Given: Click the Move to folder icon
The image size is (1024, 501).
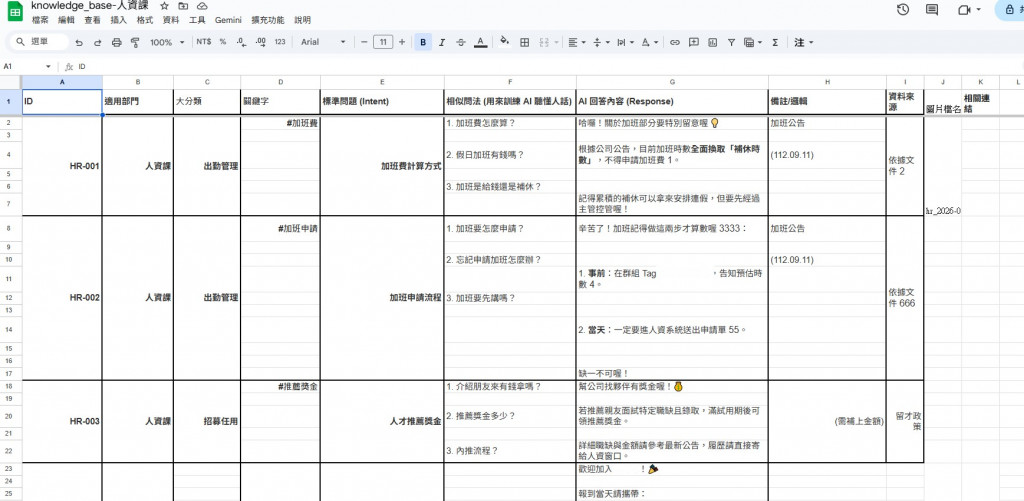Looking at the screenshot, I should coord(184,6).
